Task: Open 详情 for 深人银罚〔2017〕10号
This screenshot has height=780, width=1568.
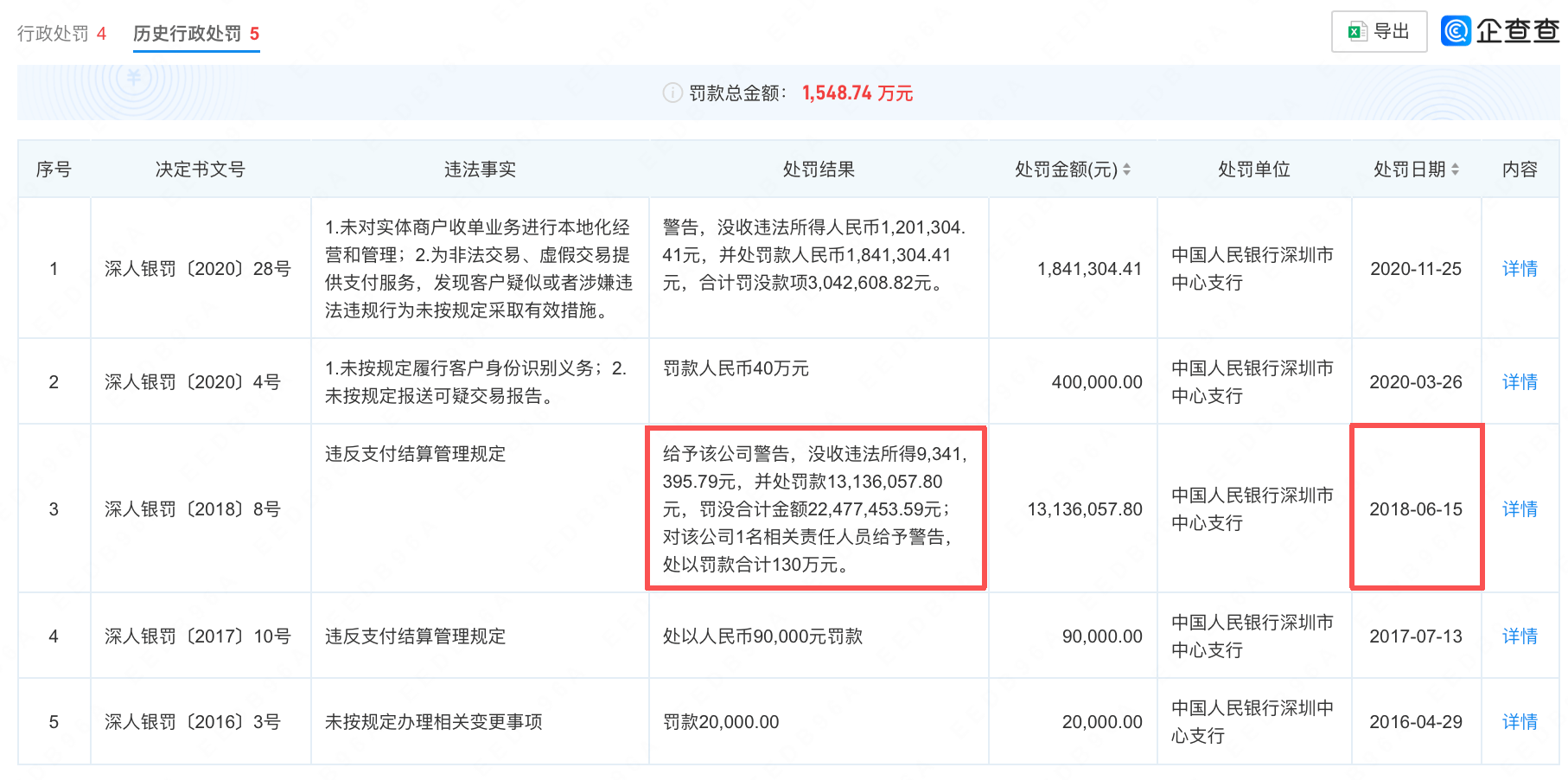Action: click(x=1520, y=636)
